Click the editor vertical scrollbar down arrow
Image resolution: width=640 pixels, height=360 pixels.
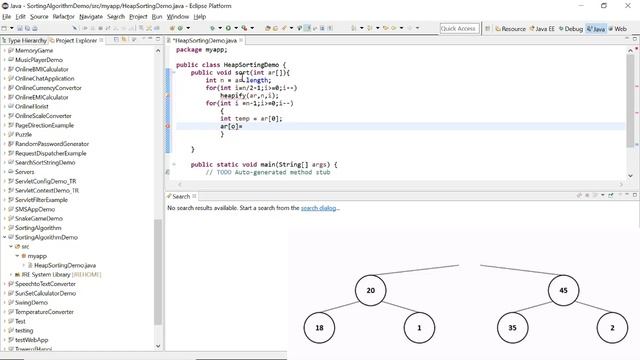click(631, 176)
